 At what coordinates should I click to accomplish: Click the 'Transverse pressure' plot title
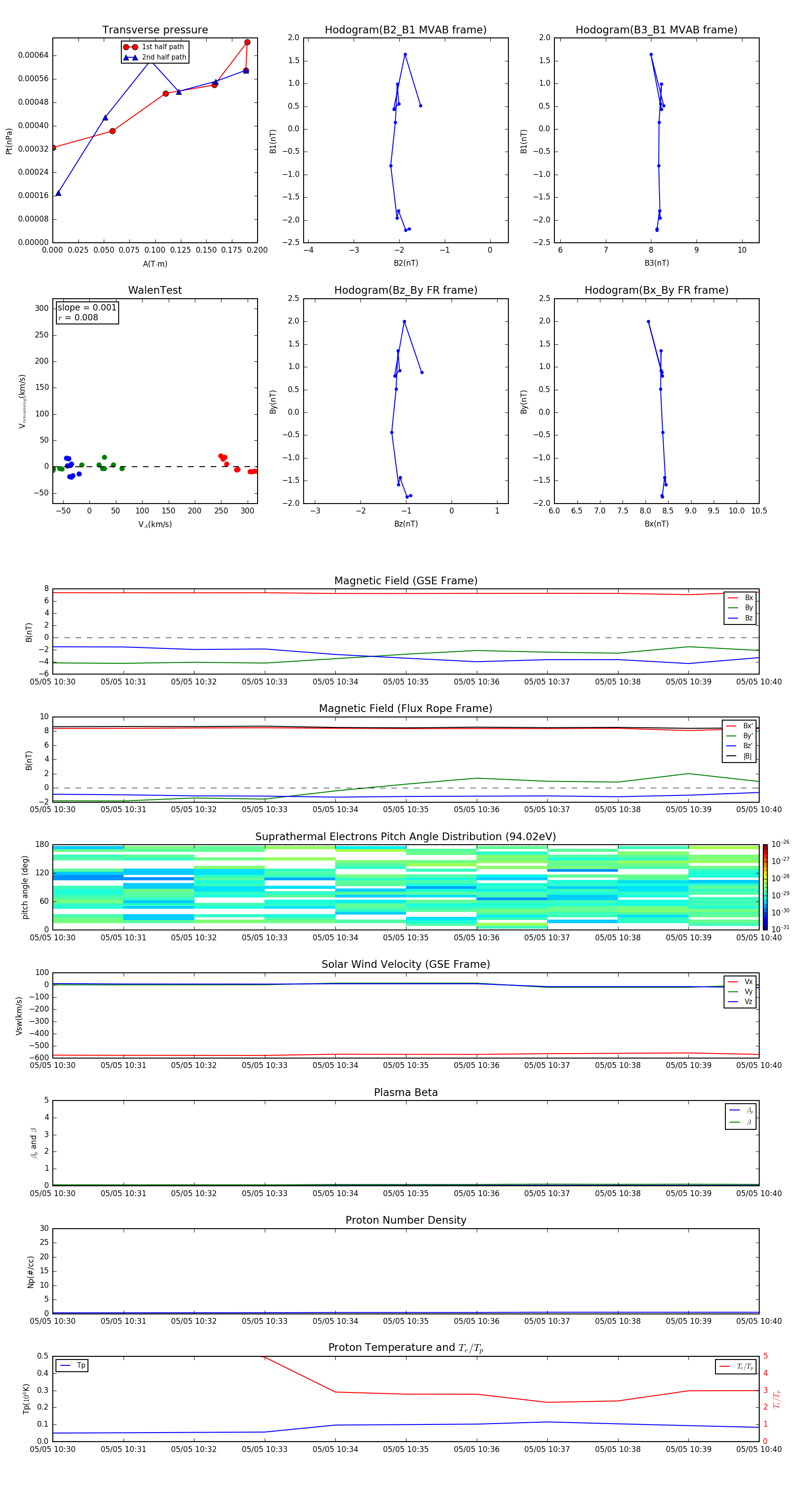155,30
